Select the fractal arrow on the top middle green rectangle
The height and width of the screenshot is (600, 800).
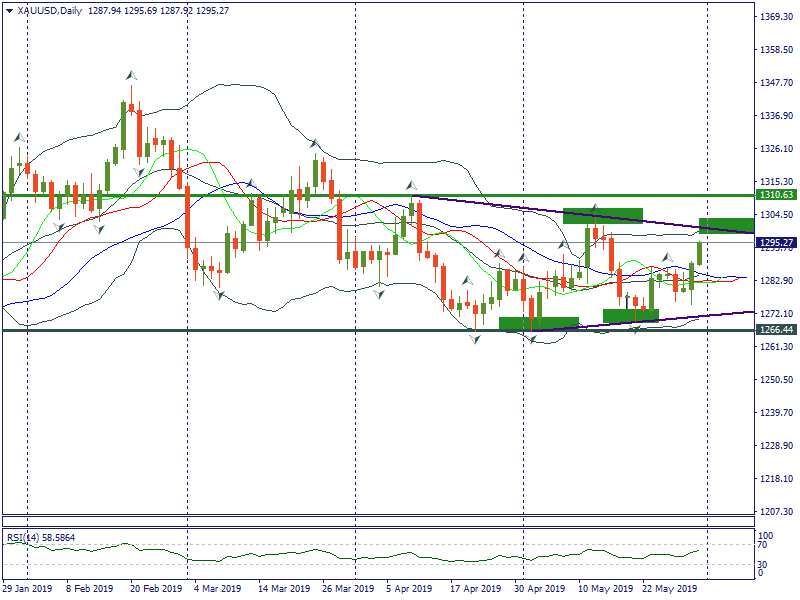(592, 210)
